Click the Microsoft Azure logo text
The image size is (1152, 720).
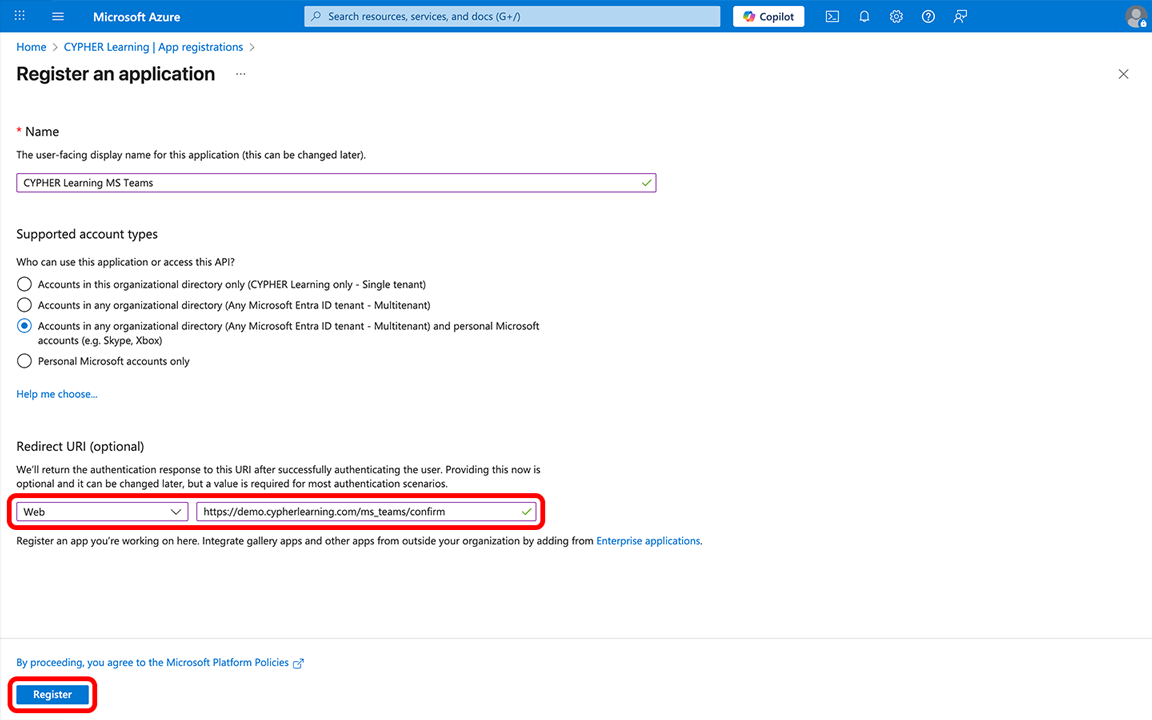(137, 16)
